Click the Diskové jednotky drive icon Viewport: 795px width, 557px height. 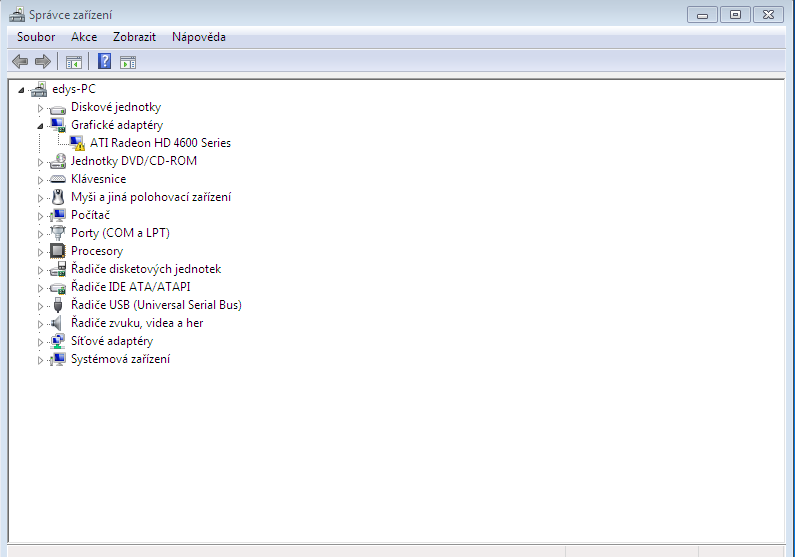click(57, 108)
